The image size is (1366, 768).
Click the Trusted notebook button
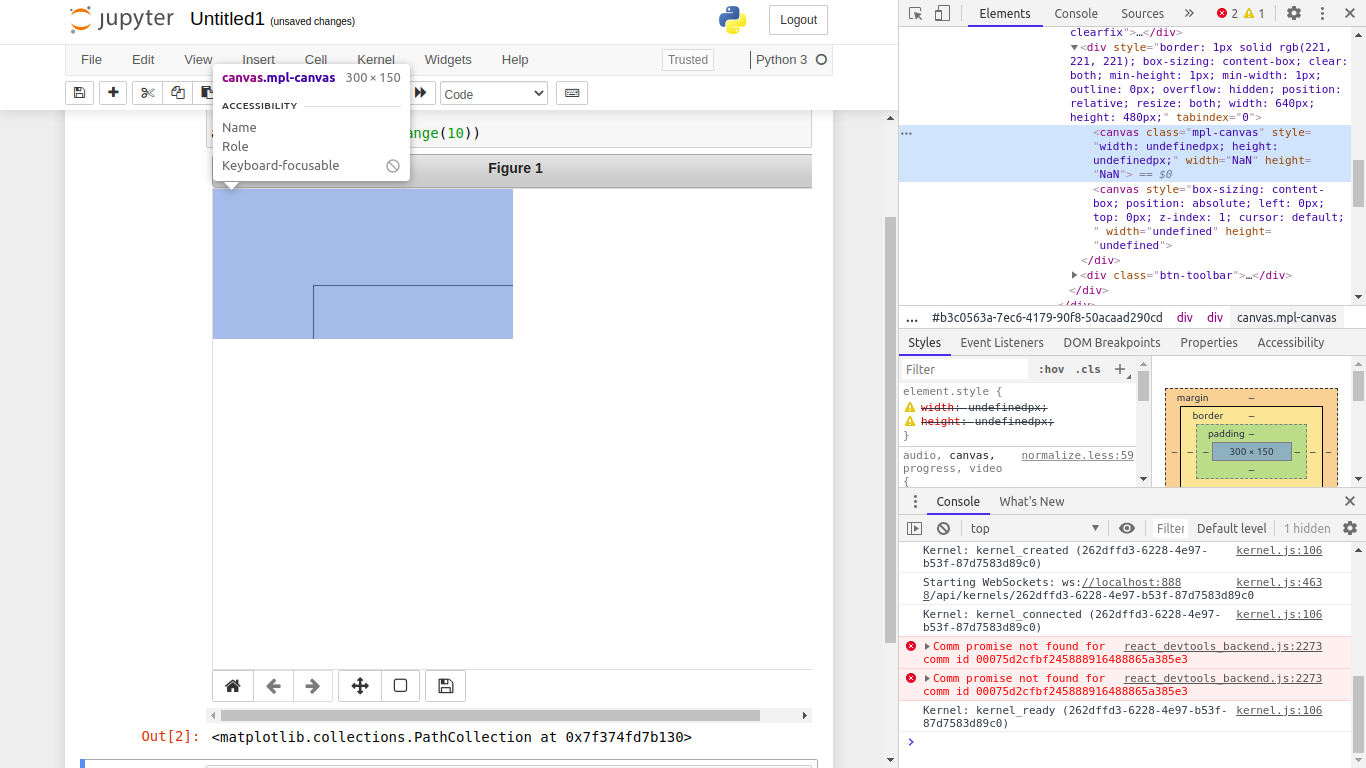click(688, 59)
